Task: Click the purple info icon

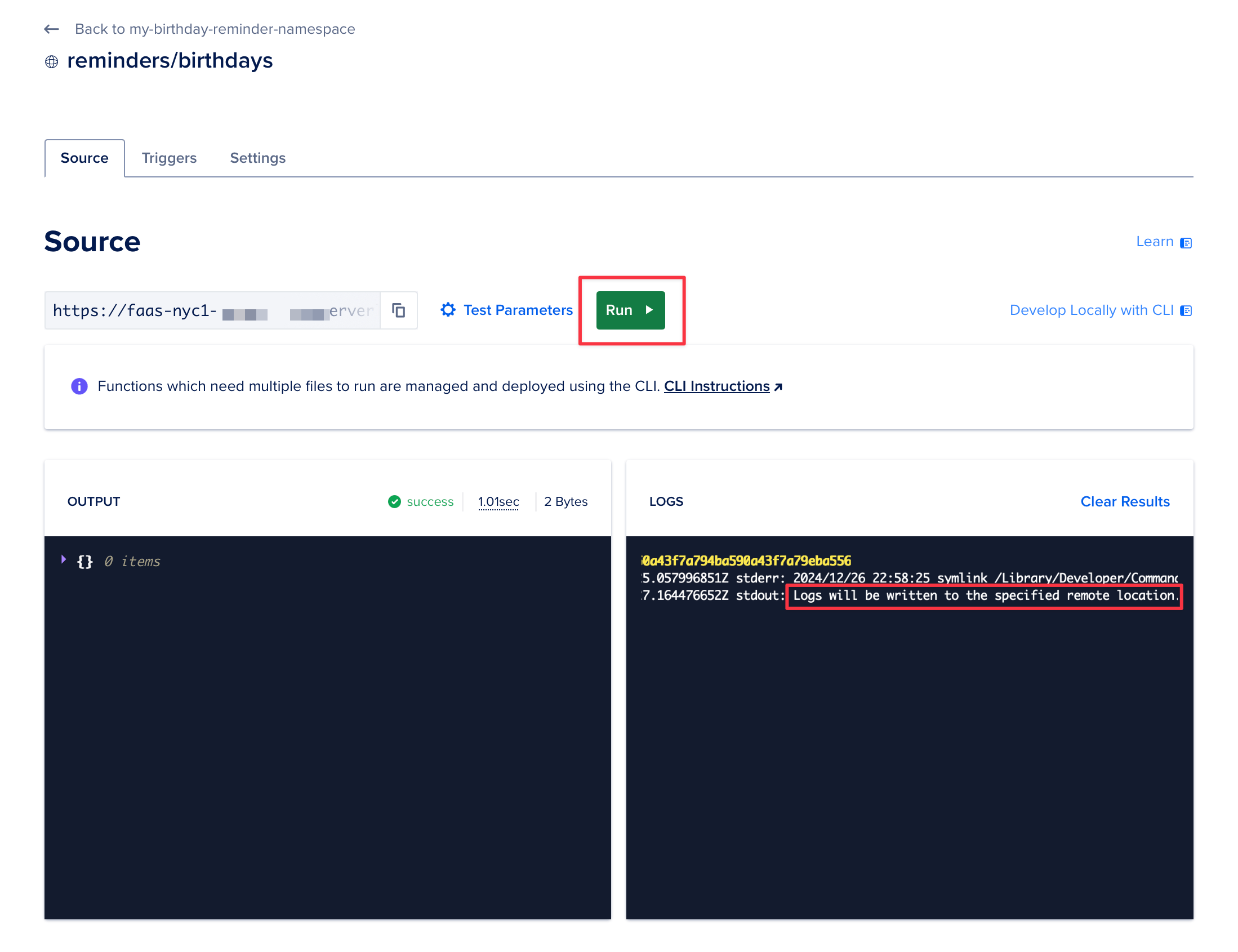Action: pos(79,386)
